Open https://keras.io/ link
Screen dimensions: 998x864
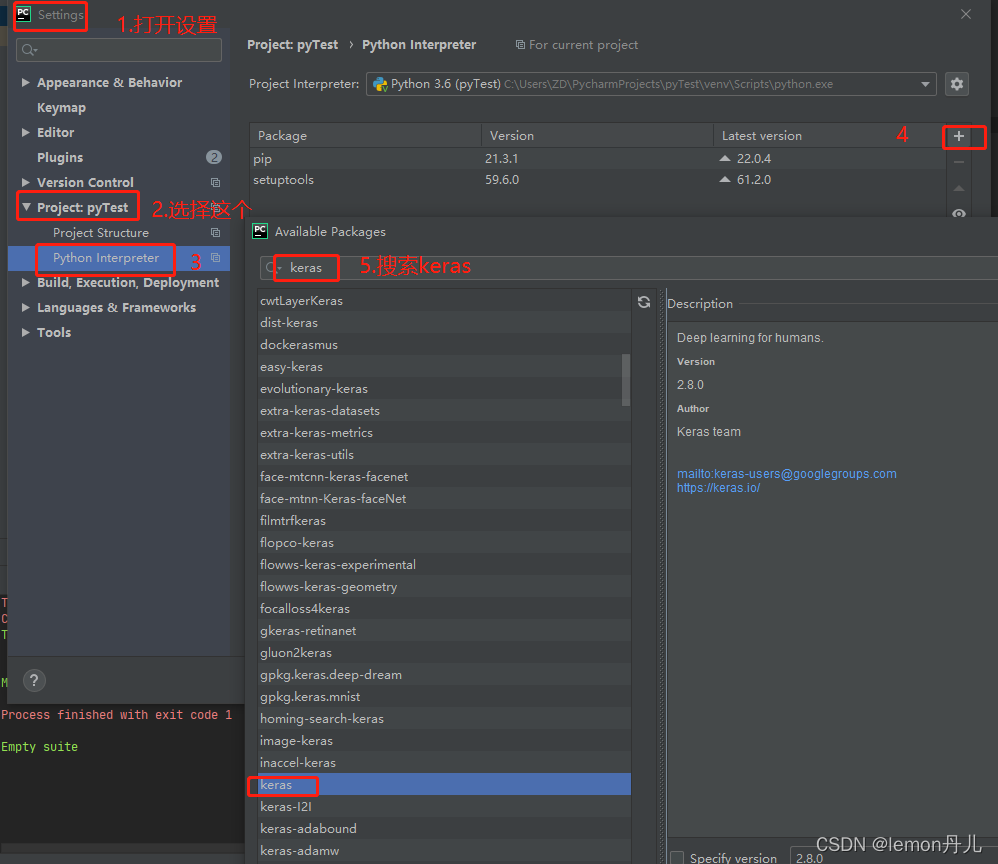719,488
